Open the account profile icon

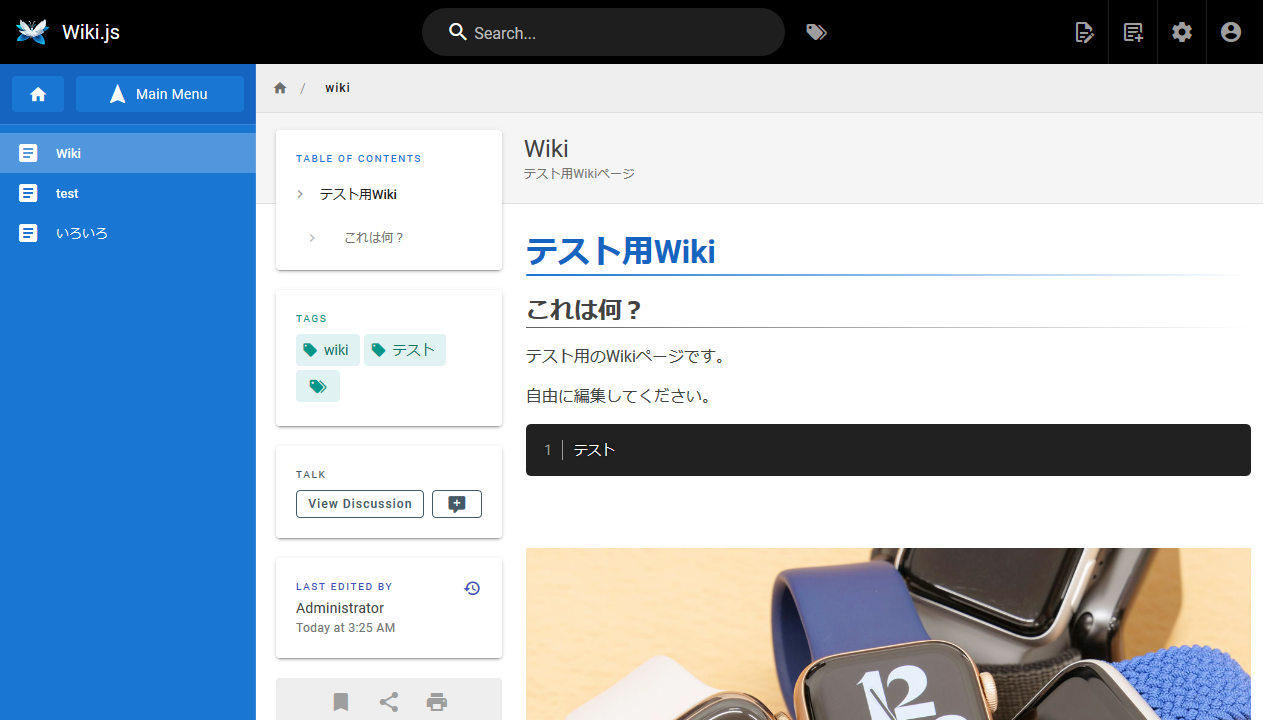pyautogui.click(x=1231, y=32)
